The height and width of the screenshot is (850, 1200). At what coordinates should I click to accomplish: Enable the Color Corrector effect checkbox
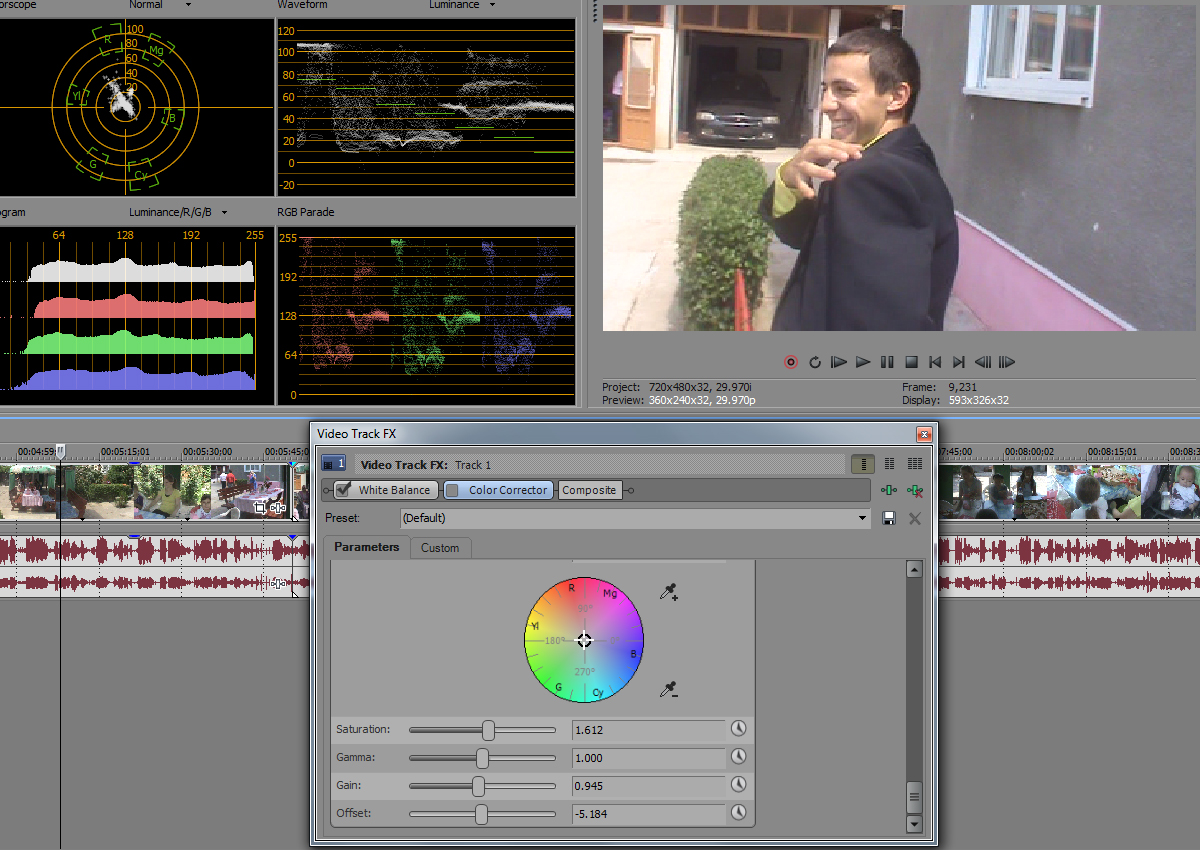pyautogui.click(x=452, y=490)
